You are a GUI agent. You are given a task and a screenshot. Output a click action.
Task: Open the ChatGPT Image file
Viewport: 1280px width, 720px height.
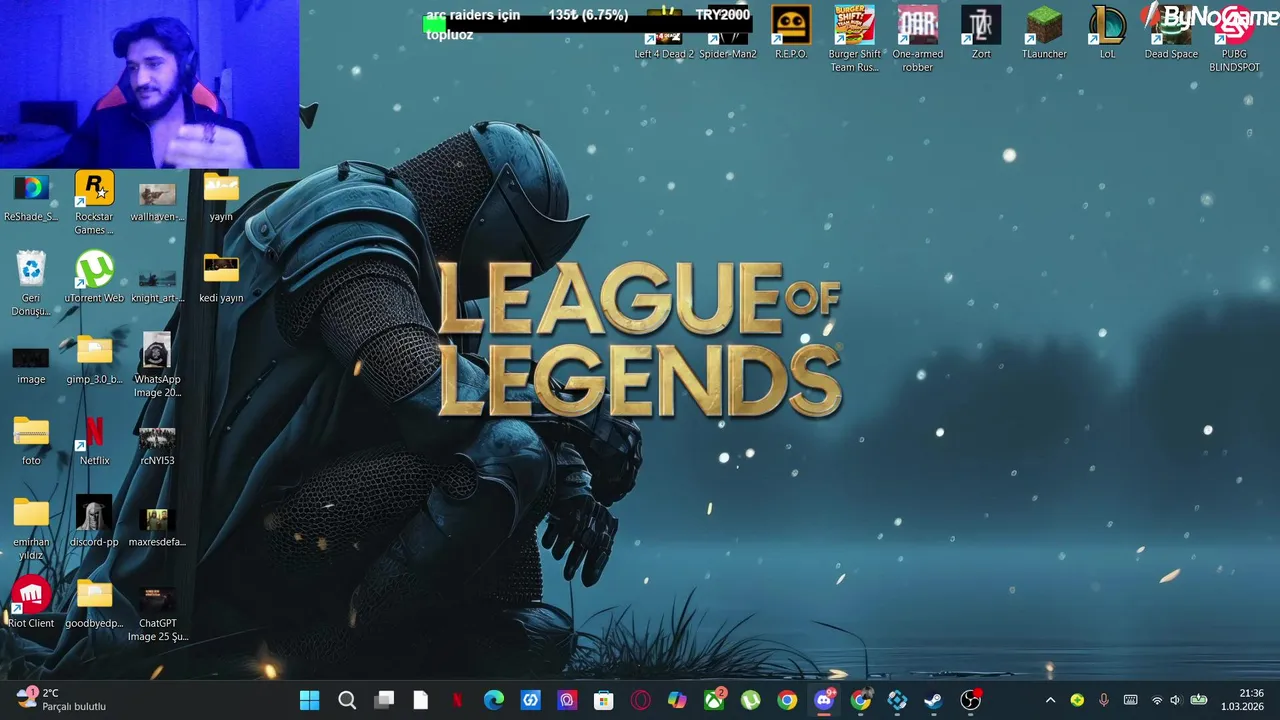[157, 615]
